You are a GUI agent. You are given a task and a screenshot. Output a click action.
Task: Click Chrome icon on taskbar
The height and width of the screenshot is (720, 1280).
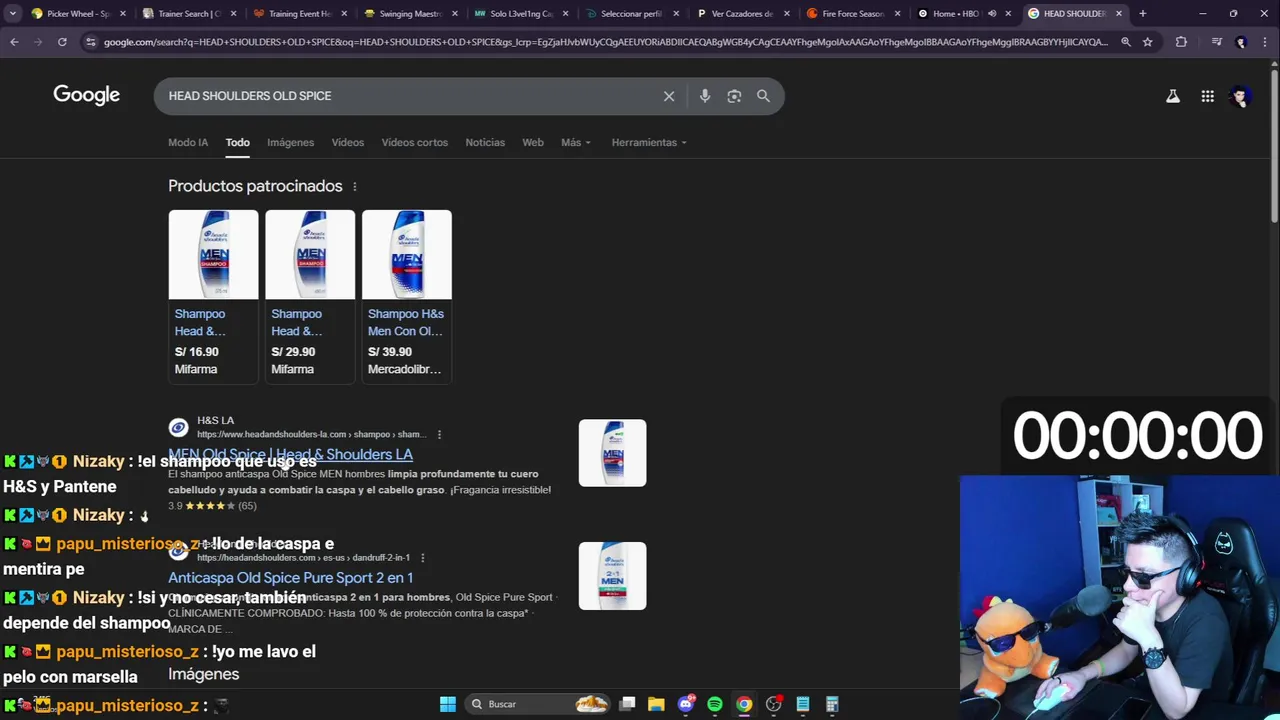pos(744,704)
